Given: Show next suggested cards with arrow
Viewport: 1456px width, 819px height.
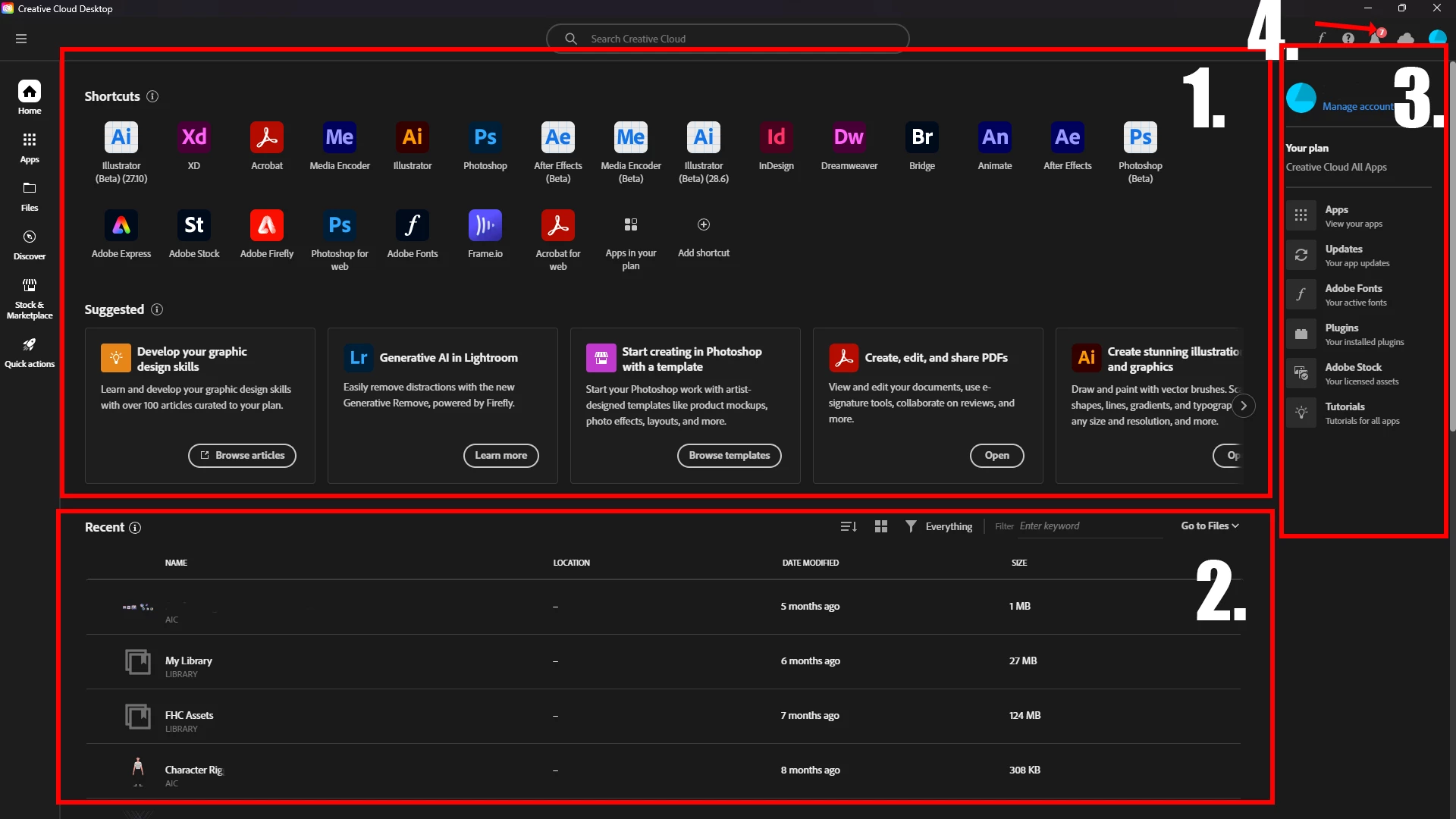Looking at the screenshot, I should coord(1243,406).
